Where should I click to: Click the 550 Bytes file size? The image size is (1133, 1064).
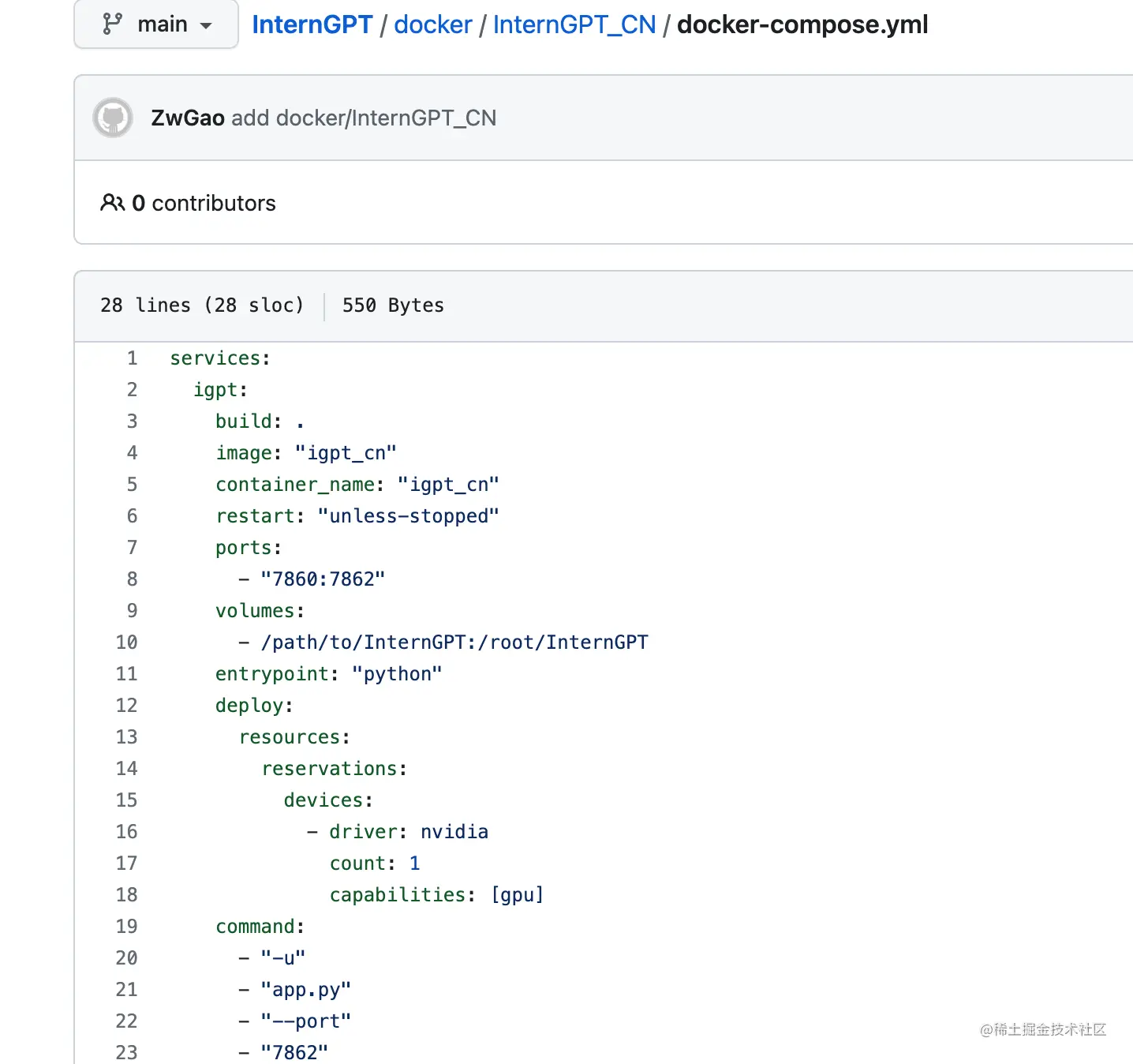tap(393, 305)
